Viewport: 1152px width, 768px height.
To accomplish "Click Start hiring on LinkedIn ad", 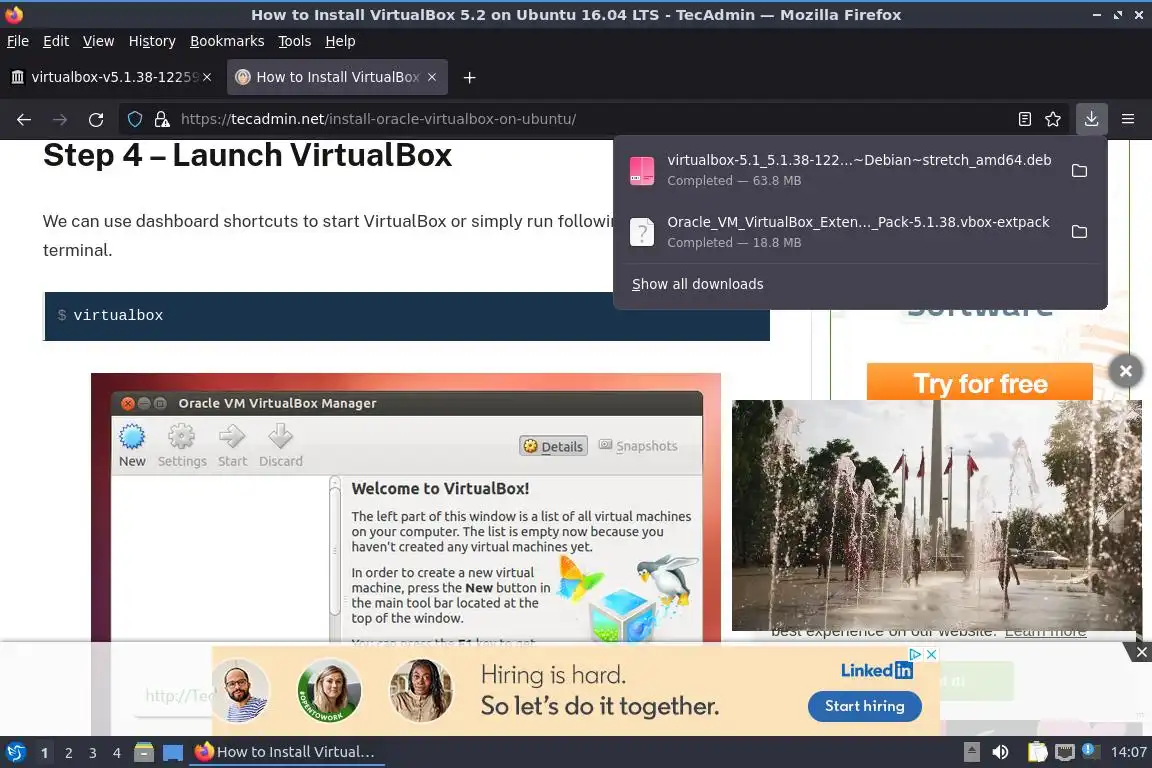I will point(864,706).
